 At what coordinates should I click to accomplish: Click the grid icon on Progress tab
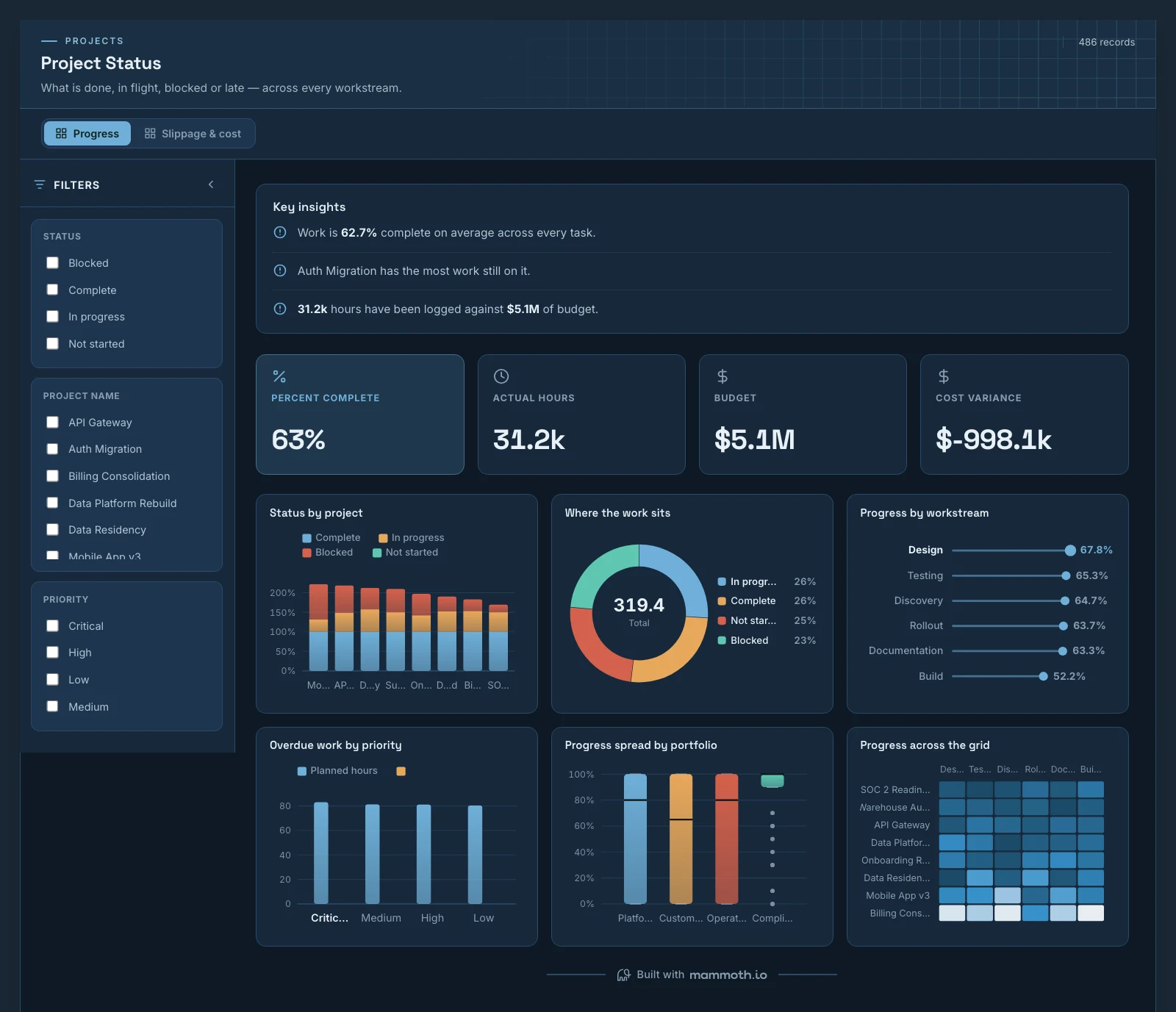(61, 133)
